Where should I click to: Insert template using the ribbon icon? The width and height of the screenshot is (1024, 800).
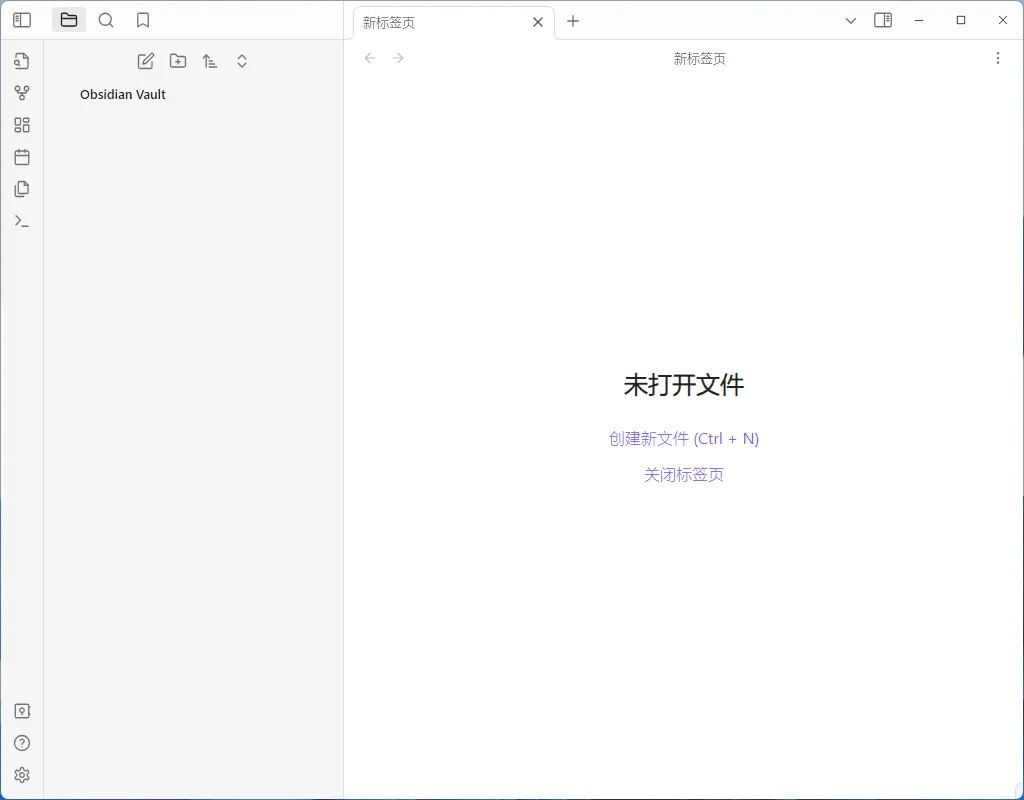click(x=22, y=189)
